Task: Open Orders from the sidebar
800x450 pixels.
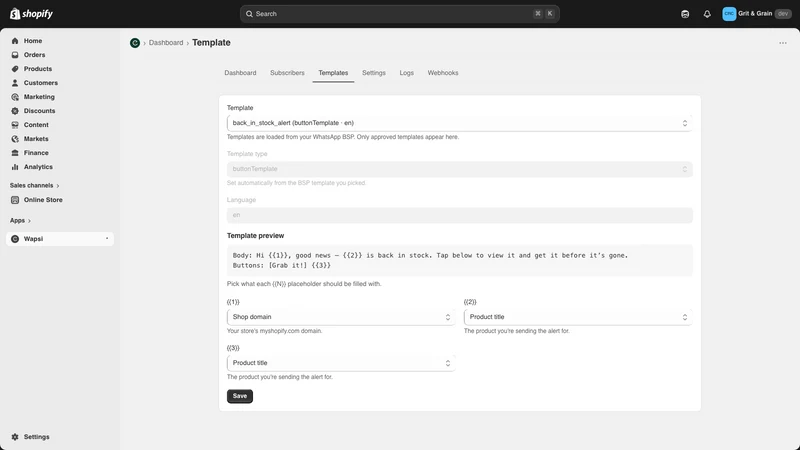Action: pos(34,55)
